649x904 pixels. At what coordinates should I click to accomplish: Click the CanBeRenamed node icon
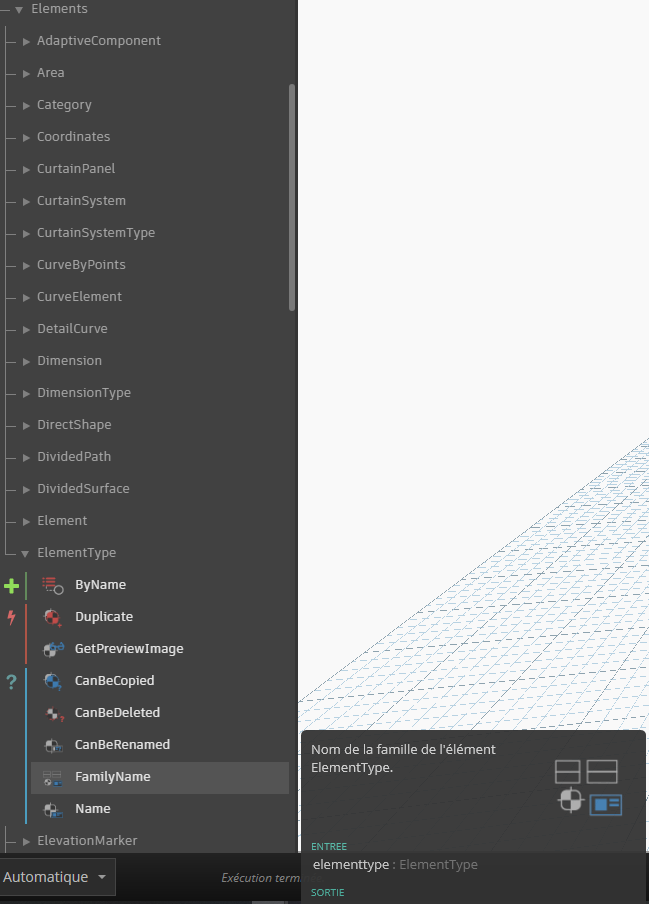click(x=53, y=745)
